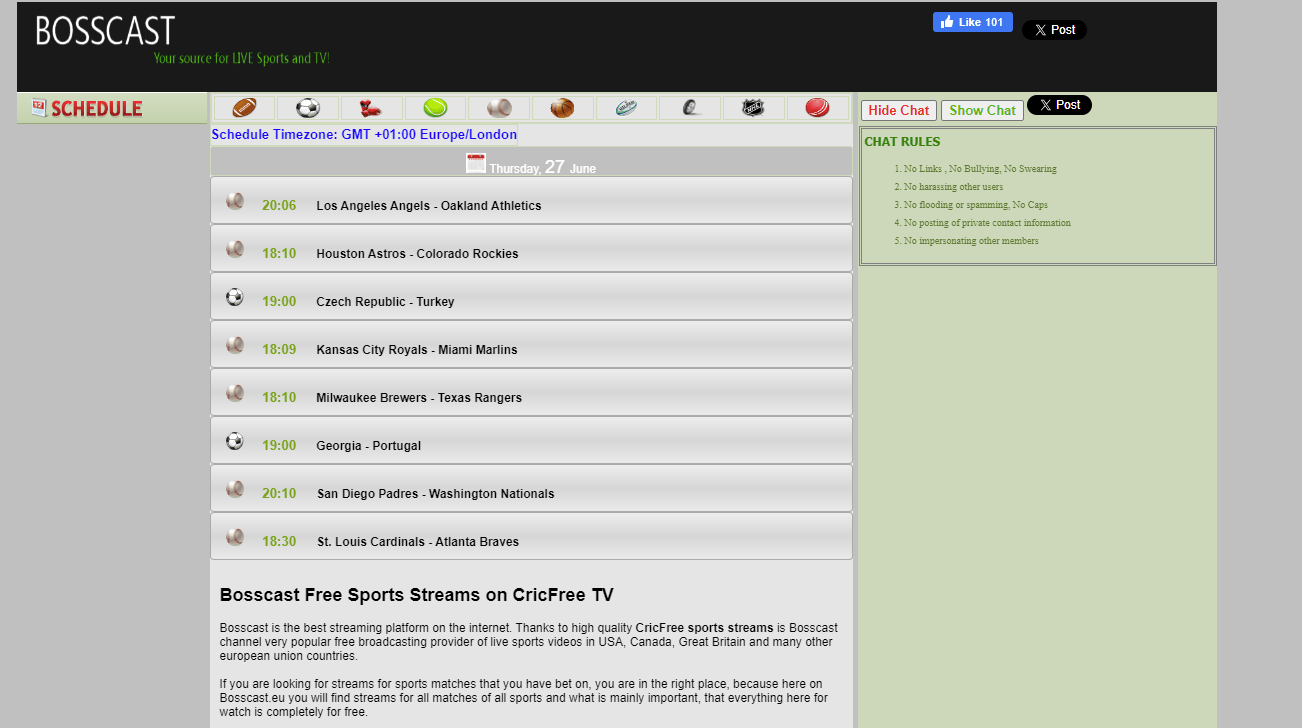Image resolution: width=1302 pixels, height=728 pixels.
Task: Open the NHL hockey schedule icon
Action: click(x=754, y=107)
